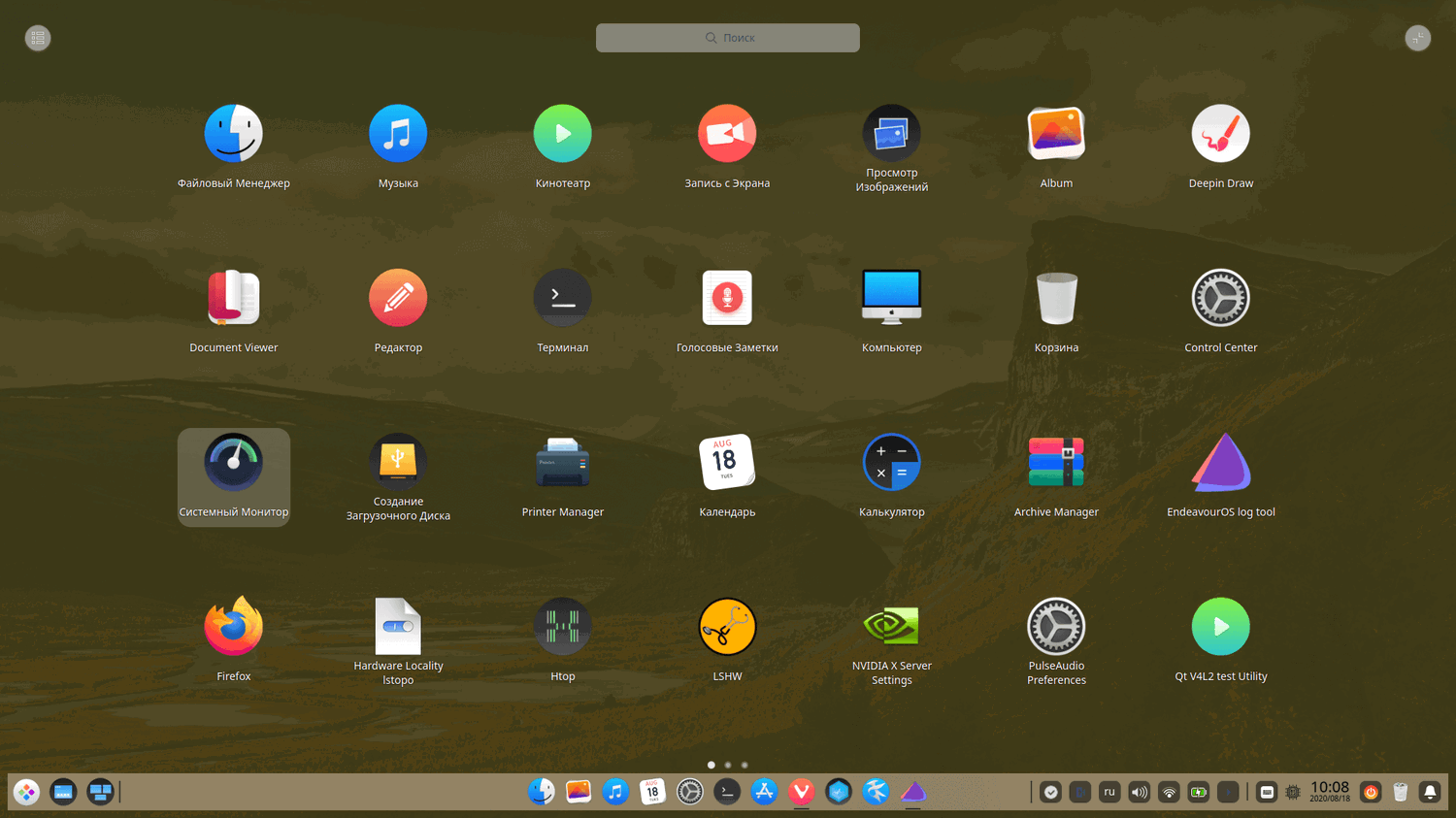The image size is (1456, 818).
Task: Open the file manager from the dock
Action: click(x=541, y=792)
